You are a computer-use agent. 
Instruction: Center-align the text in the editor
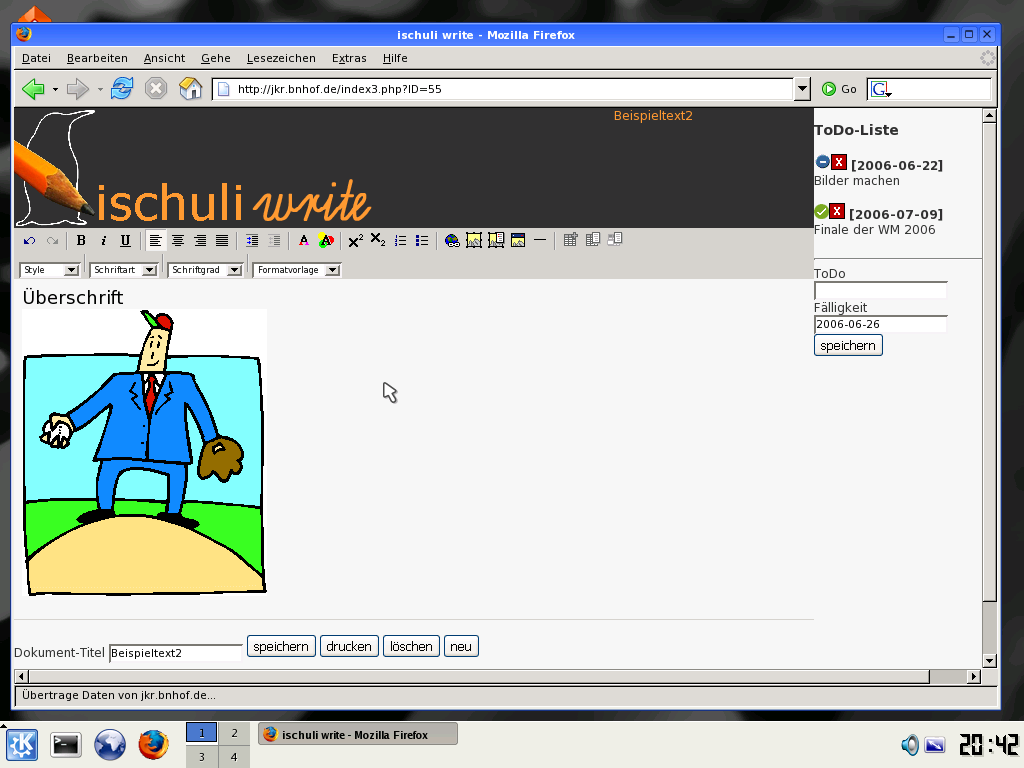click(x=178, y=241)
